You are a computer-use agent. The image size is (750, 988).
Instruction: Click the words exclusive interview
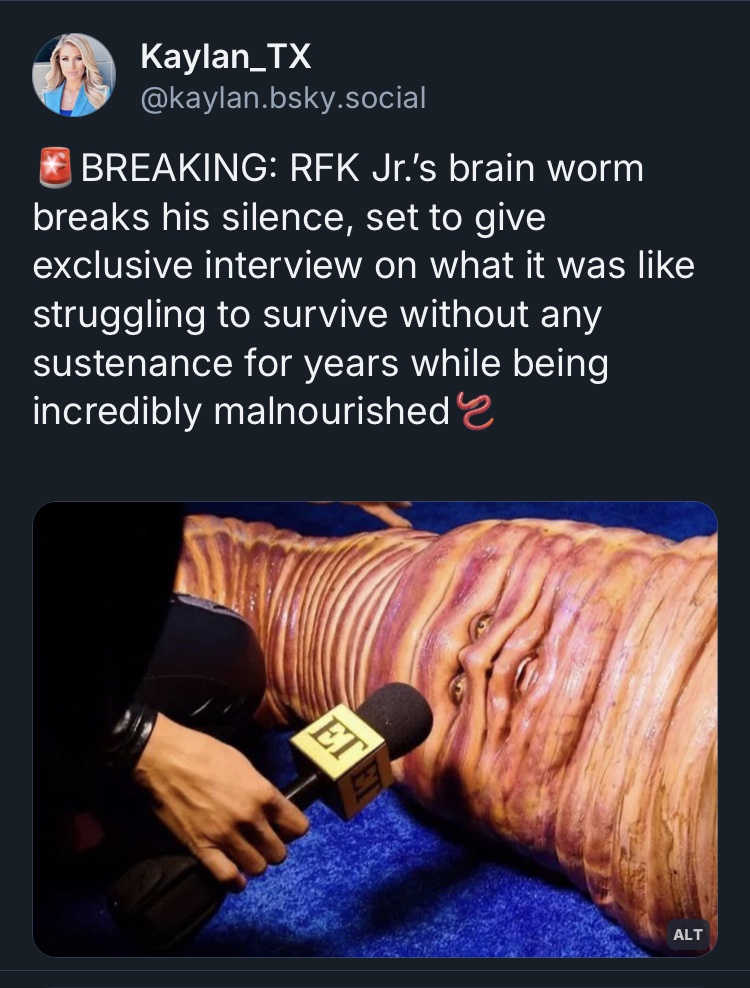(197, 265)
